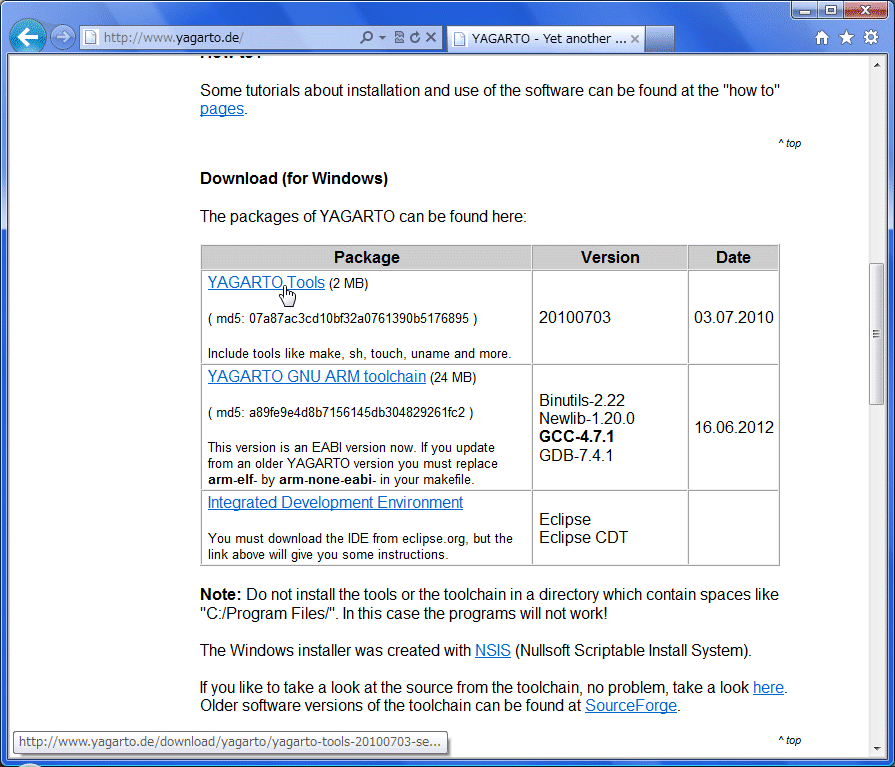
Task: Click the bold "Note:" label
Action: pos(221,595)
